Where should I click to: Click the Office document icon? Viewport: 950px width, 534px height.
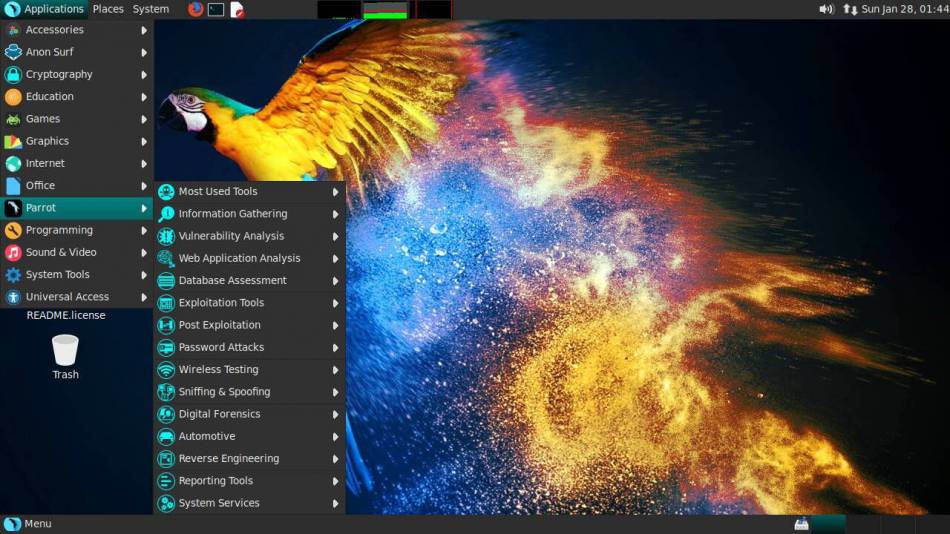click(13, 186)
